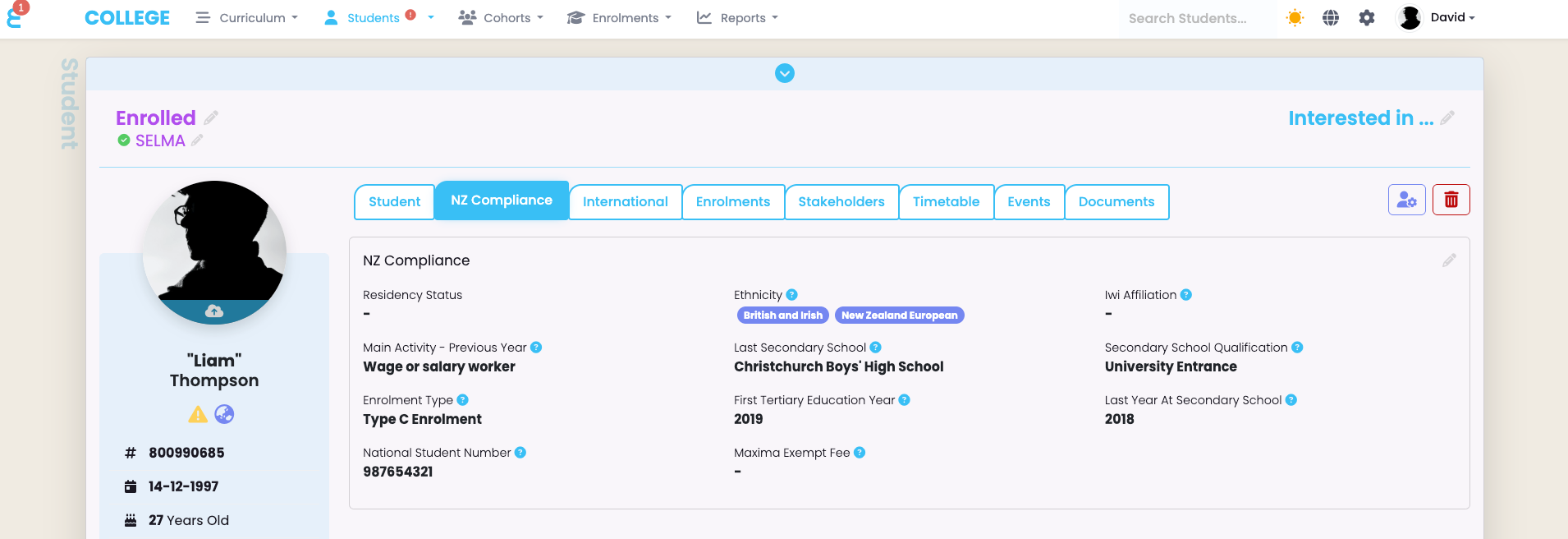This screenshot has height=539, width=1568.
Task: Open the Stakeholders tab
Action: point(841,201)
